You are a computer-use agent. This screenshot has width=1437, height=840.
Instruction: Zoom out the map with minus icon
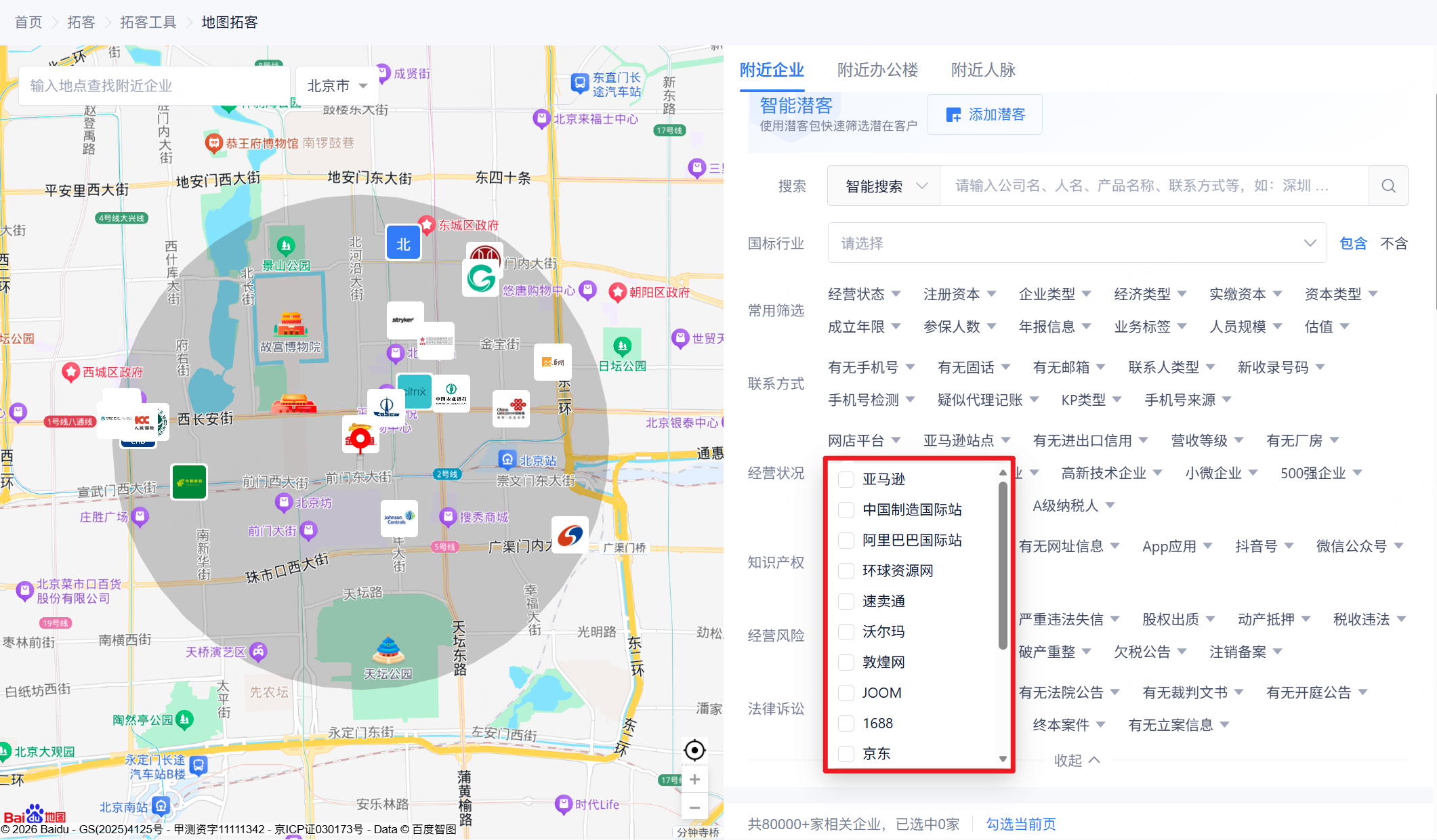point(694,807)
